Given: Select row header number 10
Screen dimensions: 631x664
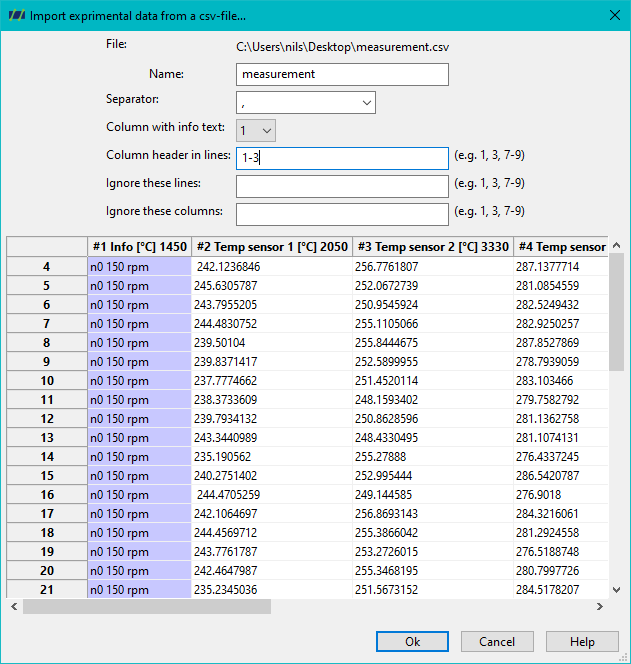Looking at the screenshot, I should [47, 381].
